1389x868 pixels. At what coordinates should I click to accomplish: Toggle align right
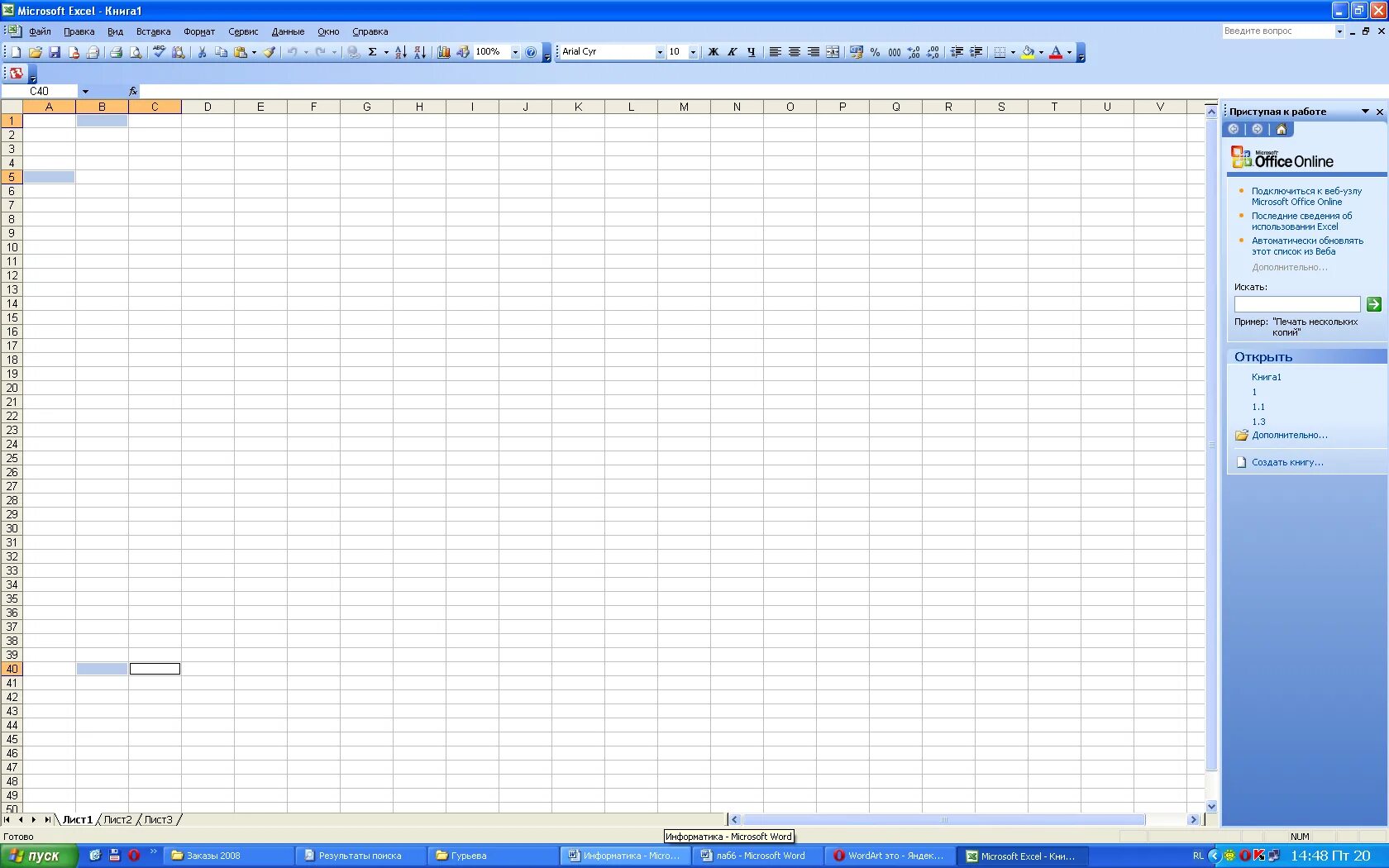[814, 52]
